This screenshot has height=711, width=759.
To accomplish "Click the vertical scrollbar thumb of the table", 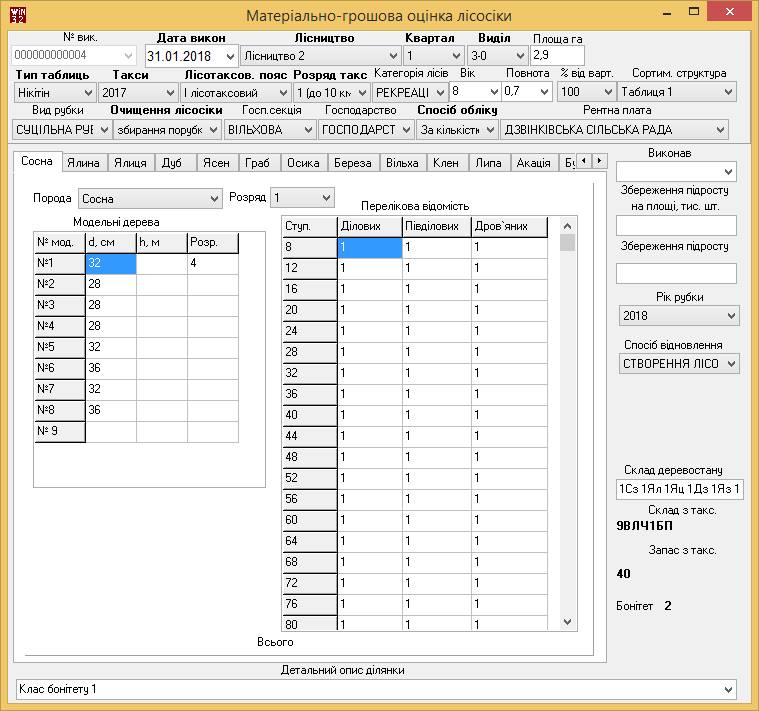I will coord(567,242).
